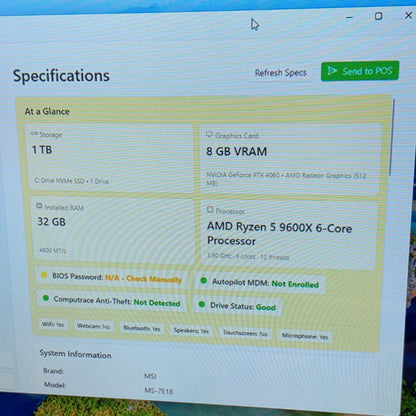Viewport: 416px width, 416px height.
Task: Select the 'C: Drive NVMe SSD' detail line
Action: click(72, 181)
